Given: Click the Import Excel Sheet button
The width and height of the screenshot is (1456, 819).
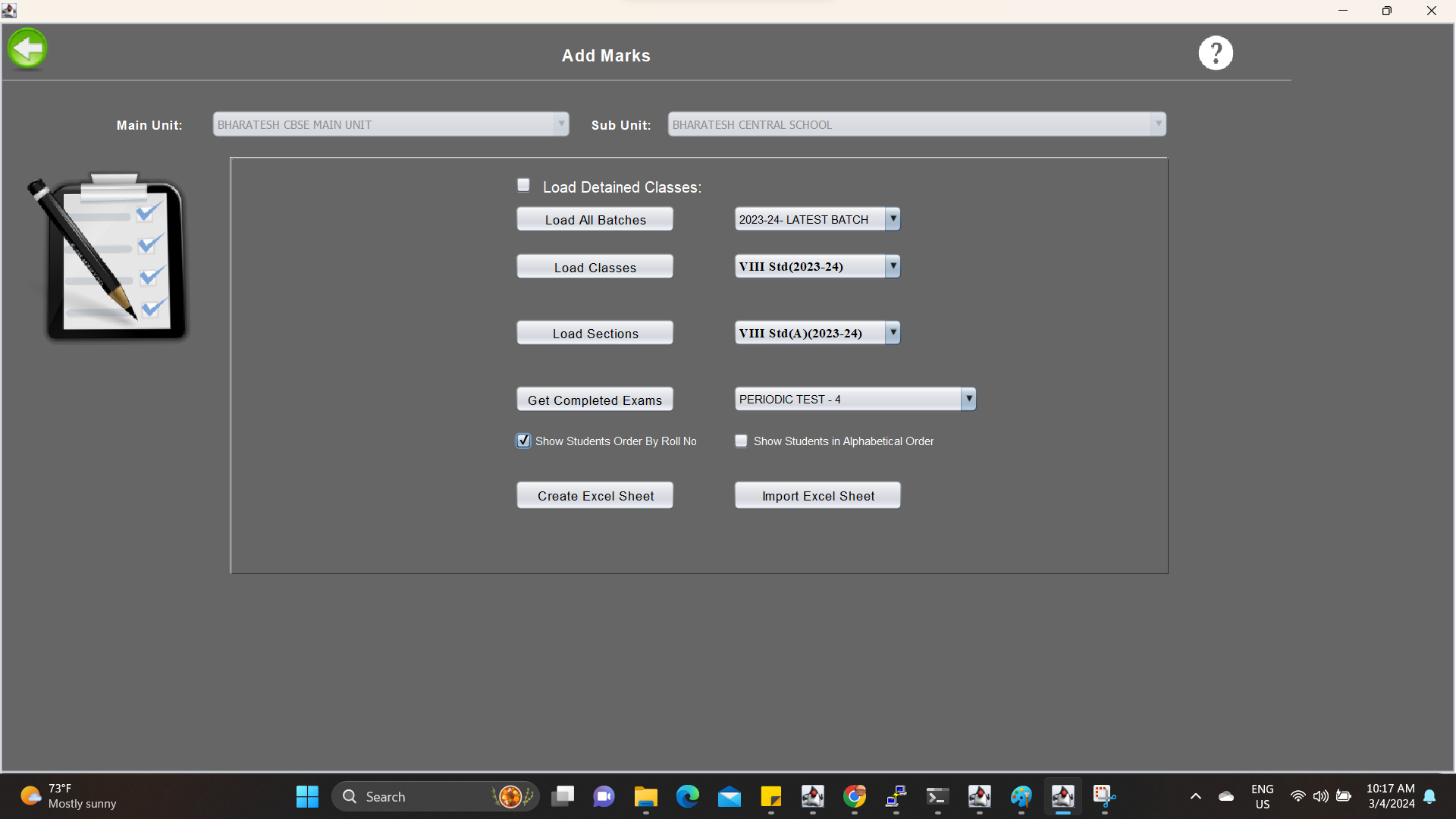Looking at the screenshot, I should (817, 496).
